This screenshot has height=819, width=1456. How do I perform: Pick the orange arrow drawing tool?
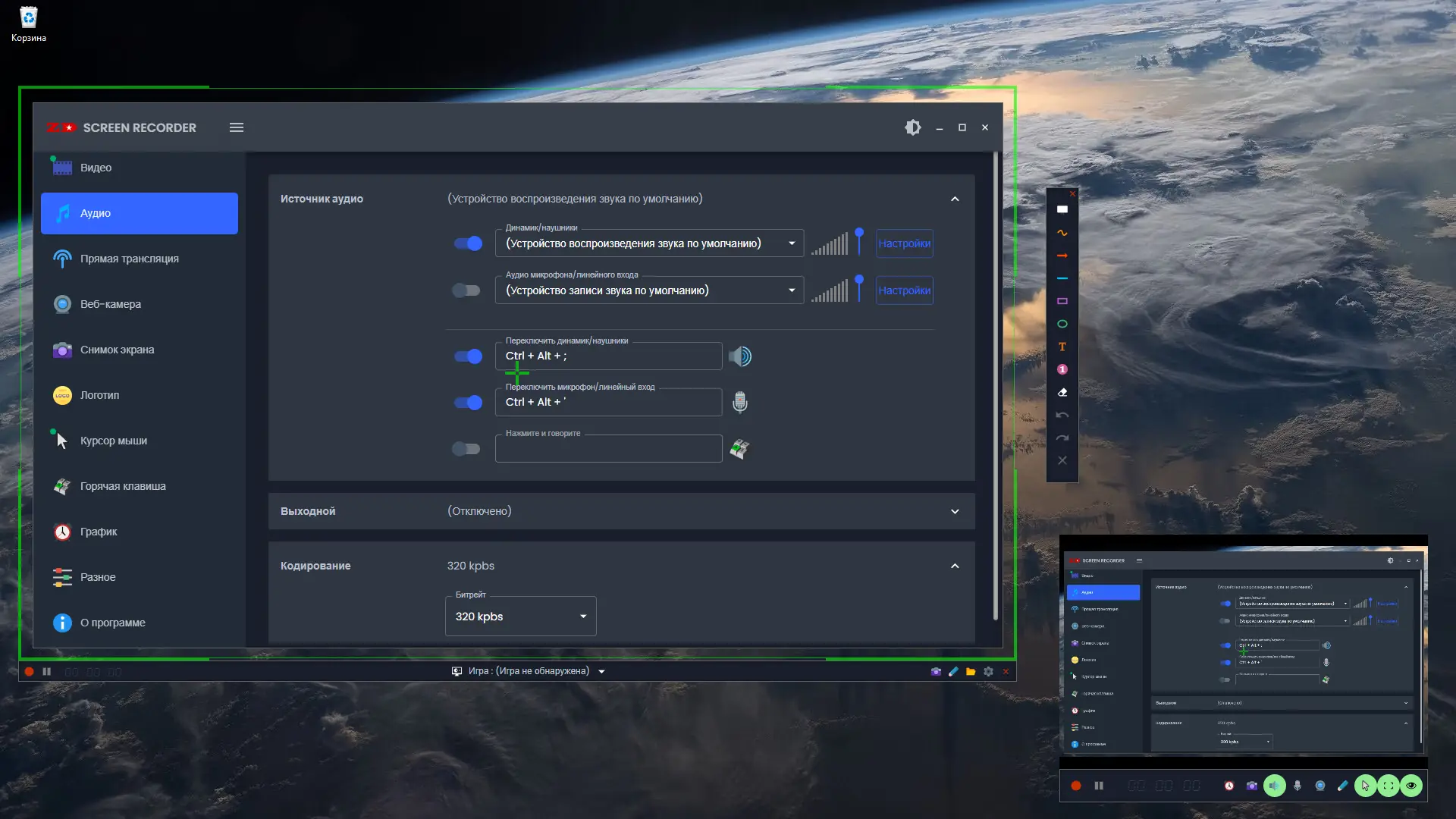click(1062, 256)
